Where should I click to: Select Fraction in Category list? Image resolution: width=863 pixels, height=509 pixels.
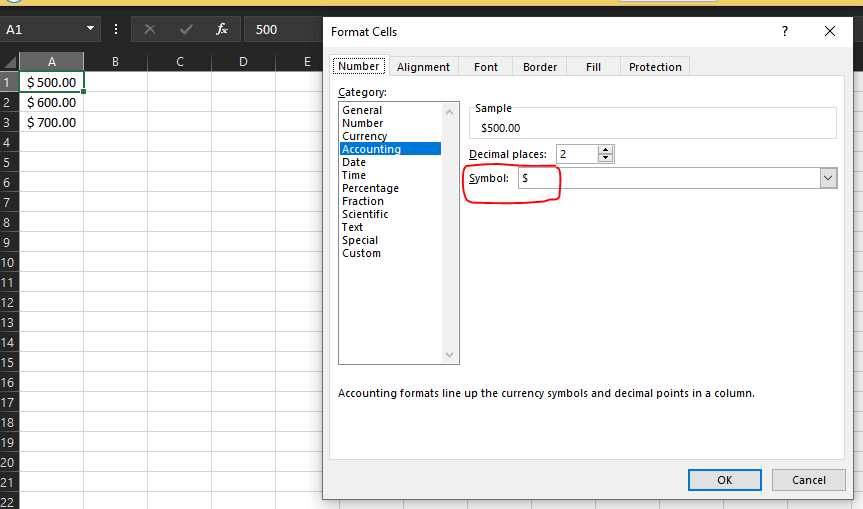click(x=390, y=201)
